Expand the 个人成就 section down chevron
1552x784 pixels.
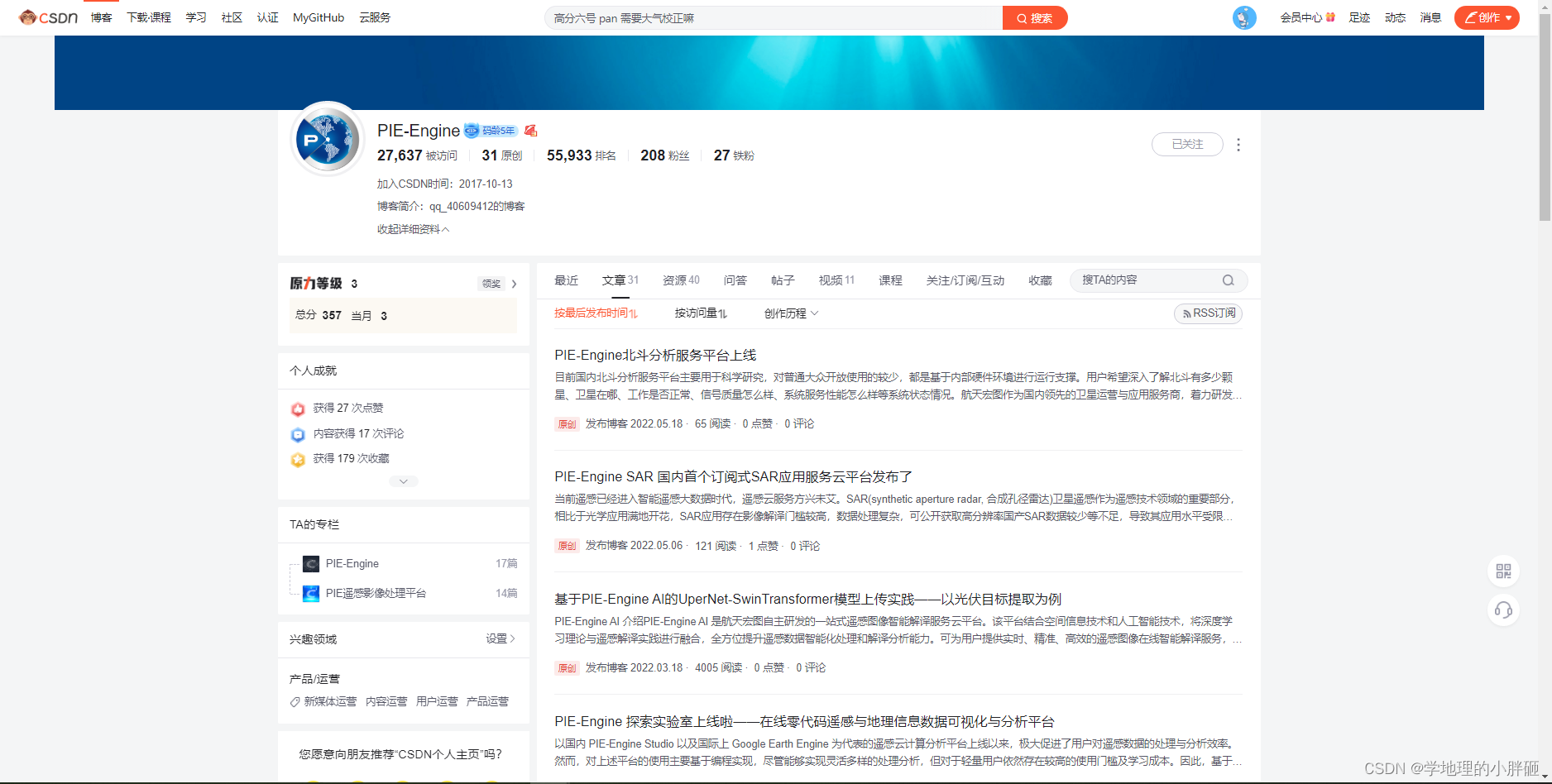click(x=404, y=481)
